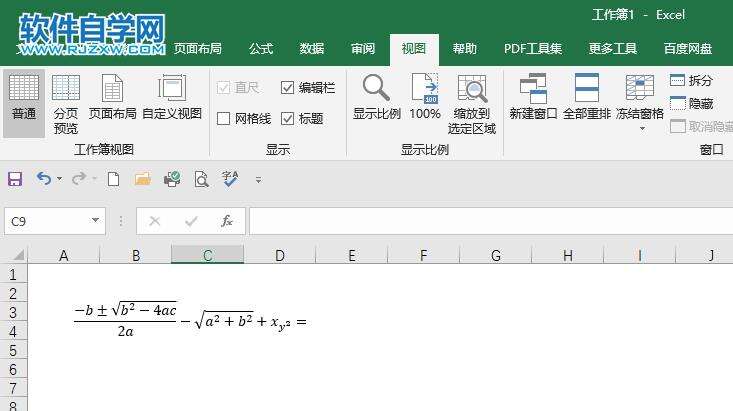This screenshot has height=411, width=733.
Task: Click the Select All corner triangle
Action: [17, 255]
